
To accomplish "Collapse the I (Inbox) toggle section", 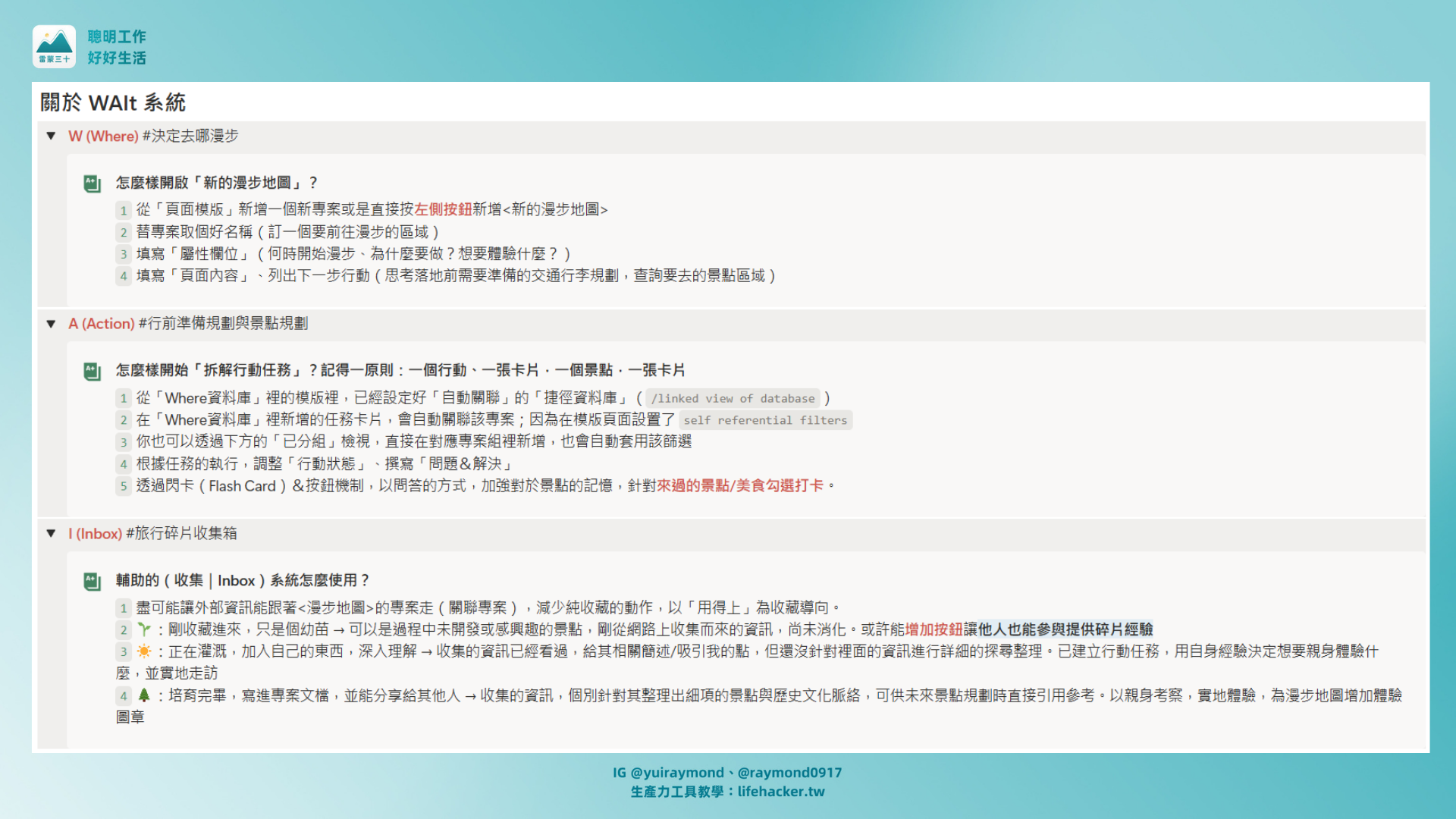I will point(52,534).
